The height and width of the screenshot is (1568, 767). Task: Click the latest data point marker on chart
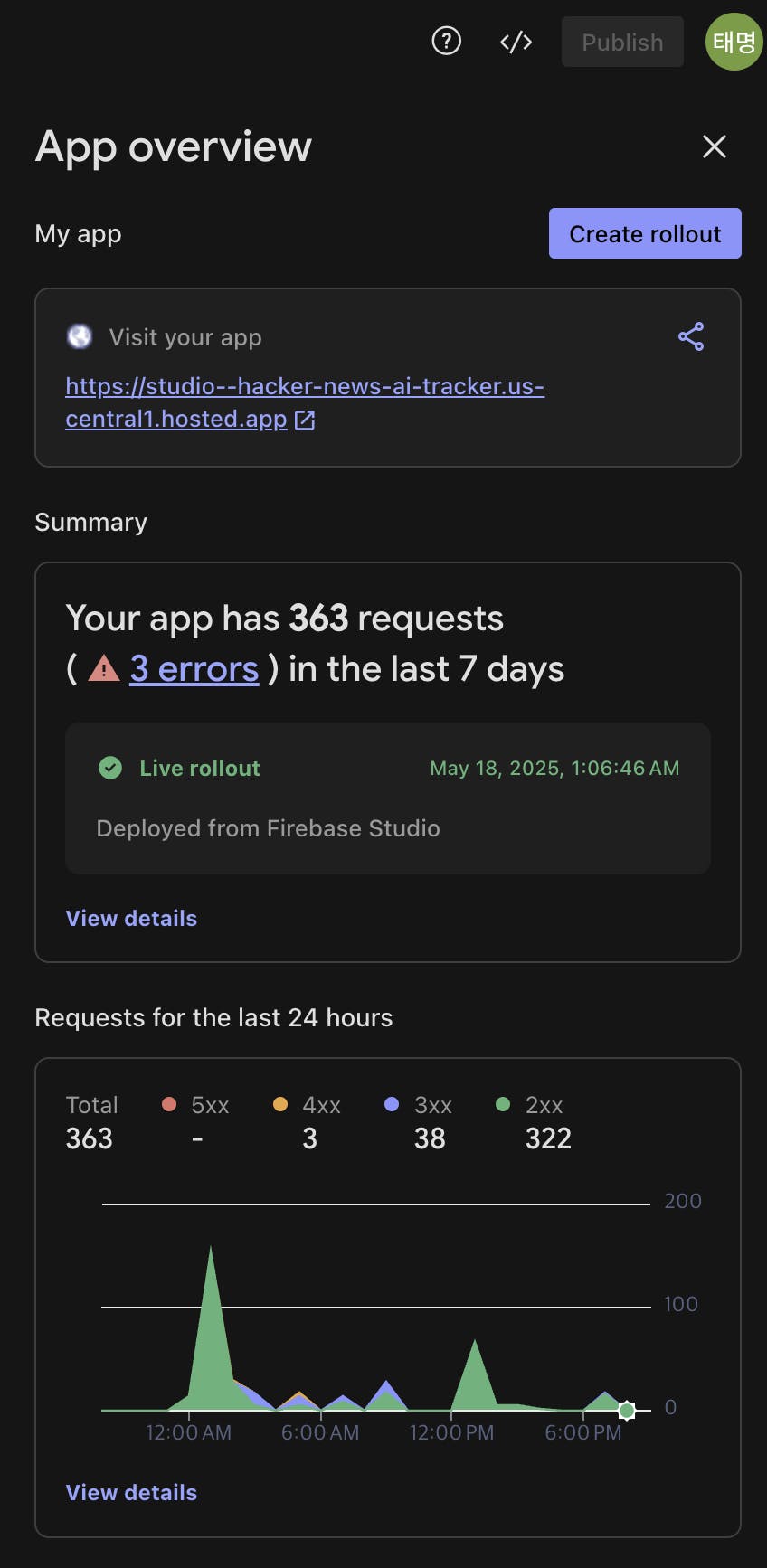pos(627,1410)
